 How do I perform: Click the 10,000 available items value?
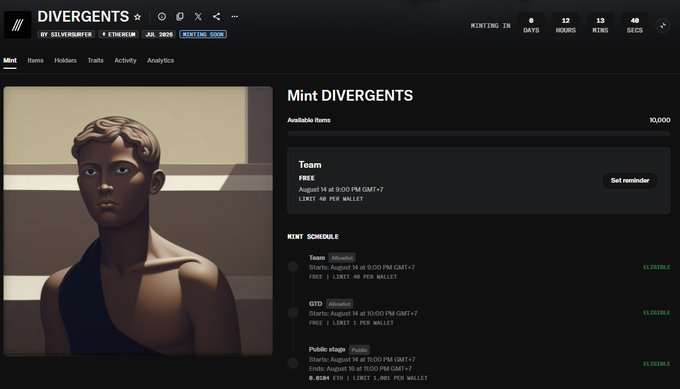point(660,120)
